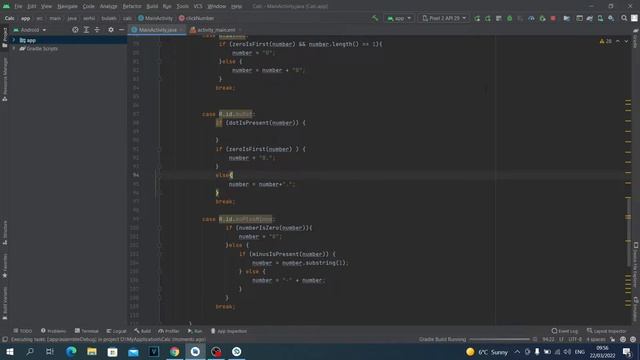This screenshot has width=640, height=360.
Task: Open the Edit menu
Action: 31,6
